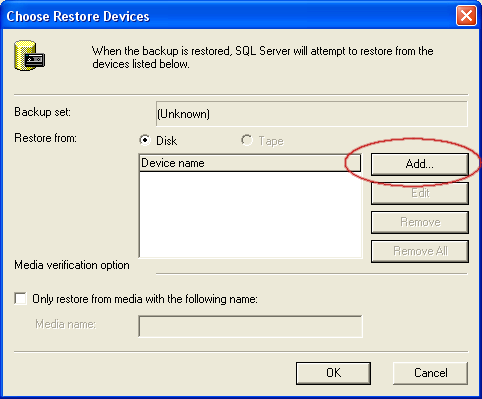
Task: Click the Add... button
Action: (x=420, y=164)
